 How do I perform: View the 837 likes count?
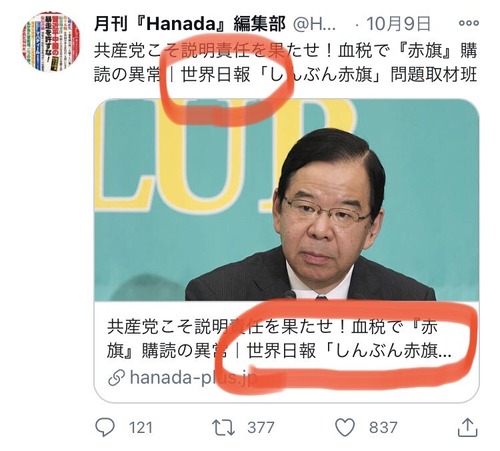(383, 428)
